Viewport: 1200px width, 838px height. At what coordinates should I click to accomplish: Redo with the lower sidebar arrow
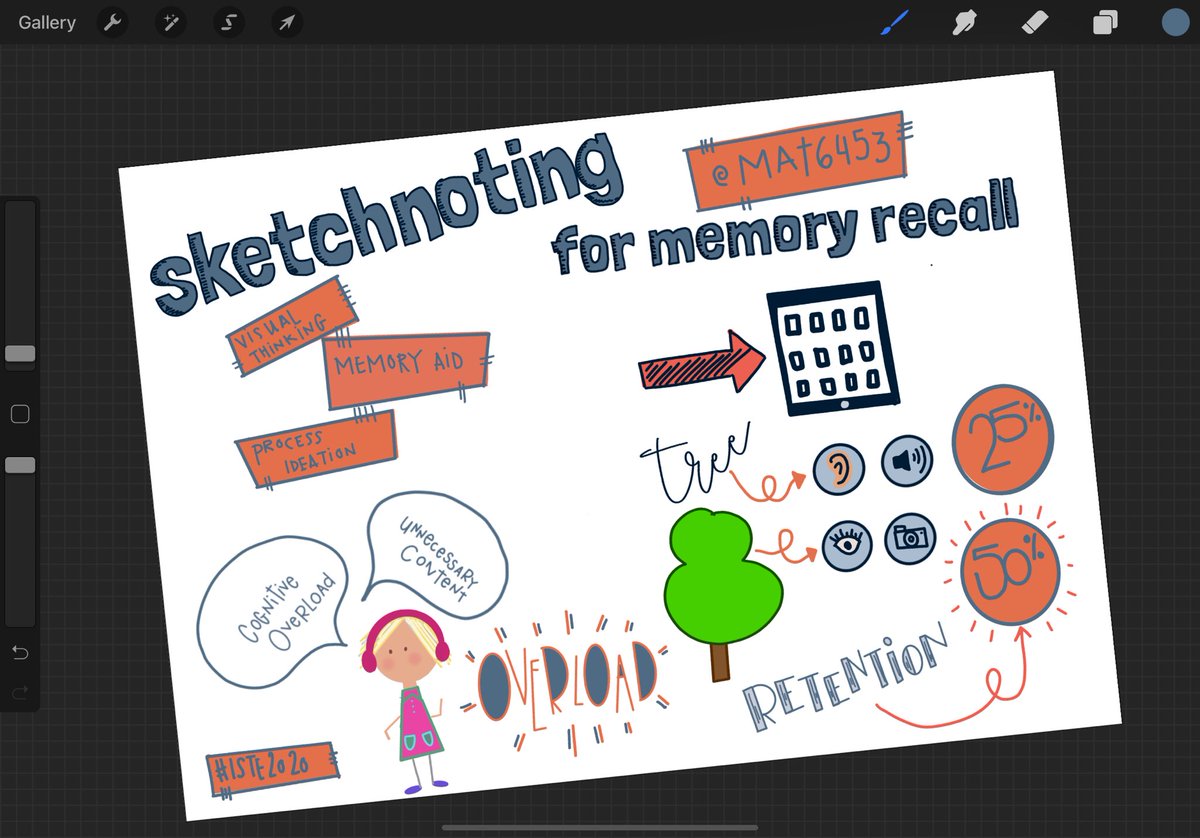coord(20,693)
